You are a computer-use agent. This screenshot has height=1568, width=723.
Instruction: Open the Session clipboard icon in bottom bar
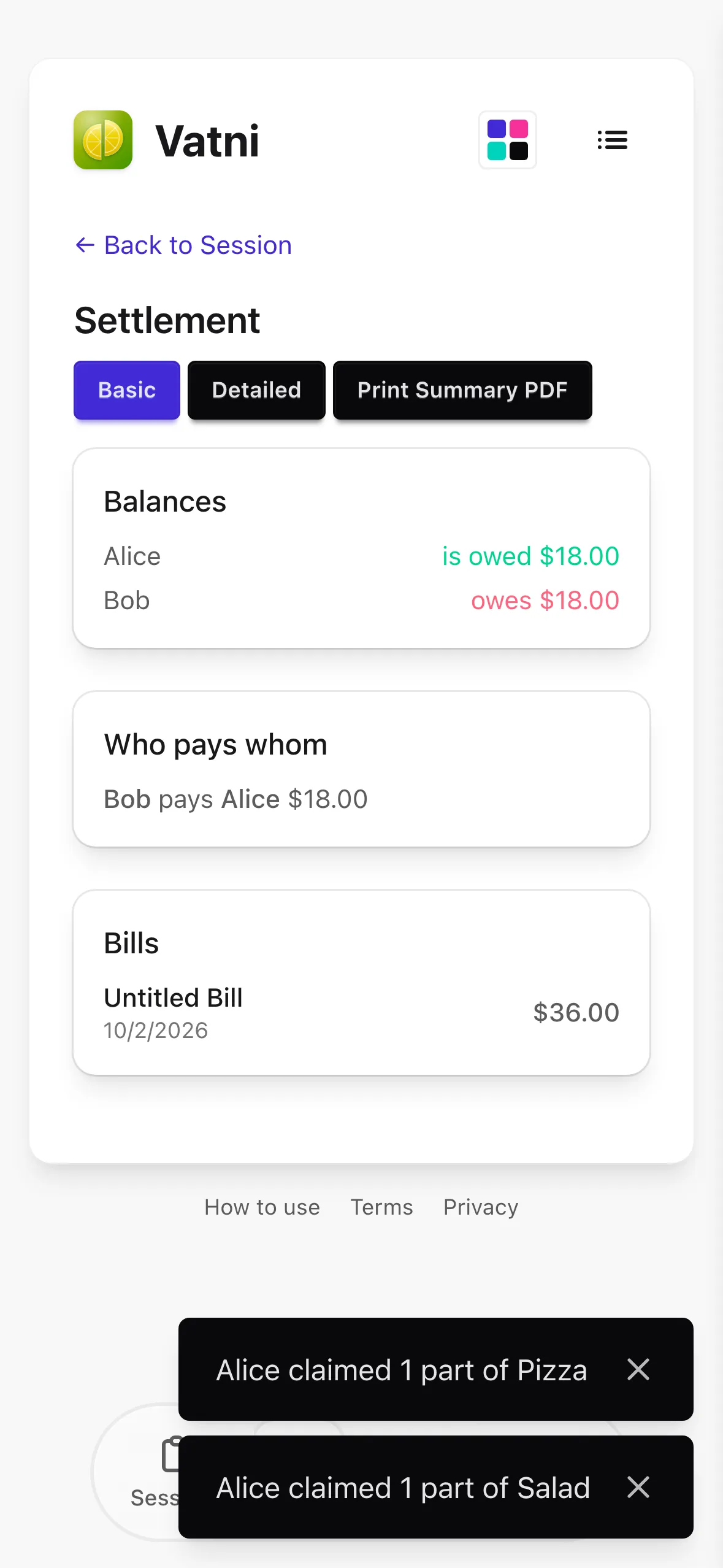[x=170, y=1454]
